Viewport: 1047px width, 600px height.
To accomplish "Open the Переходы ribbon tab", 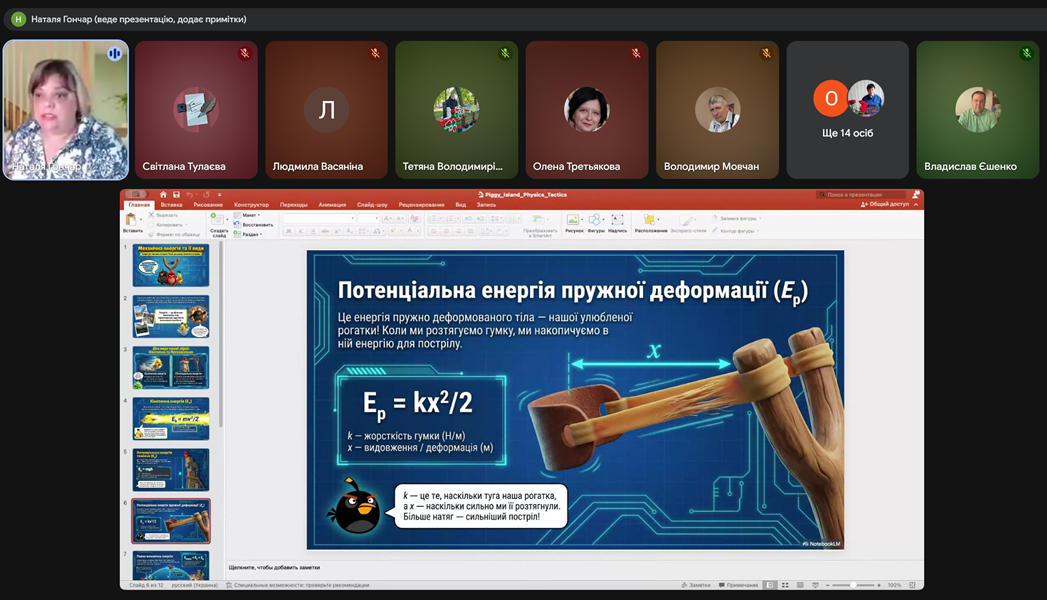I will (x=294, y=204).
